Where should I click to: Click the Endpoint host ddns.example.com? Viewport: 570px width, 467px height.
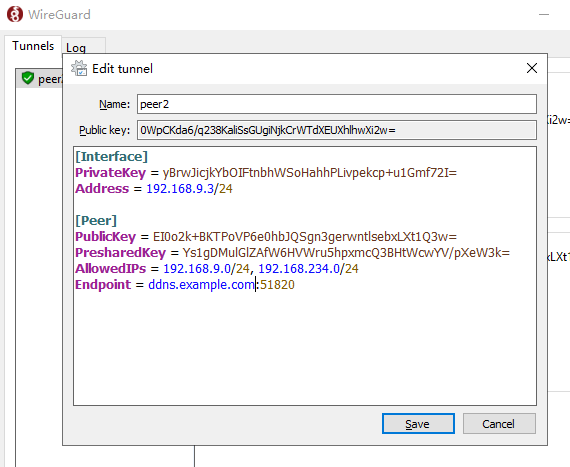(x=201, y=285)
